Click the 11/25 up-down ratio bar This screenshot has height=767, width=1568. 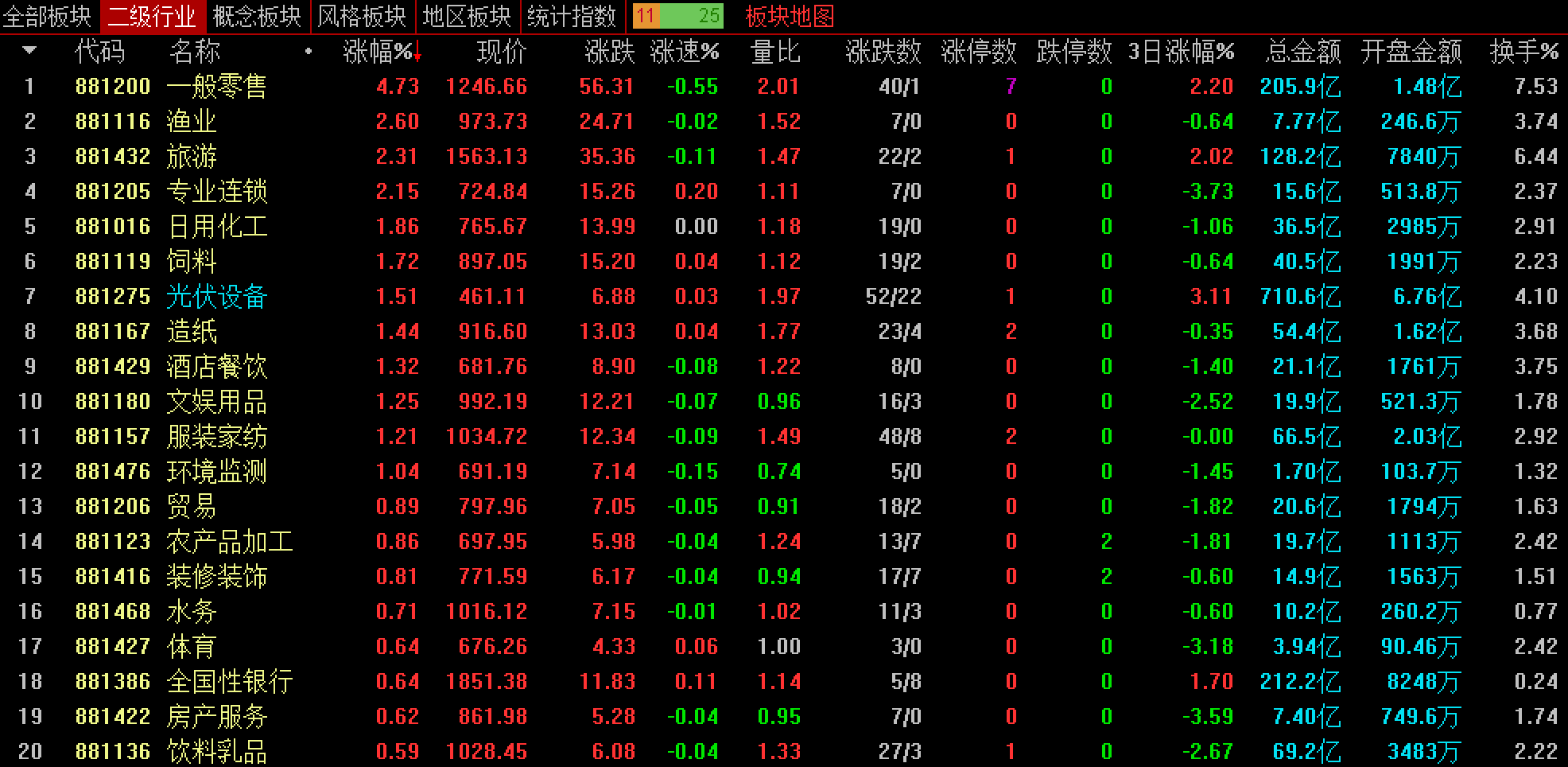(678, 16)
